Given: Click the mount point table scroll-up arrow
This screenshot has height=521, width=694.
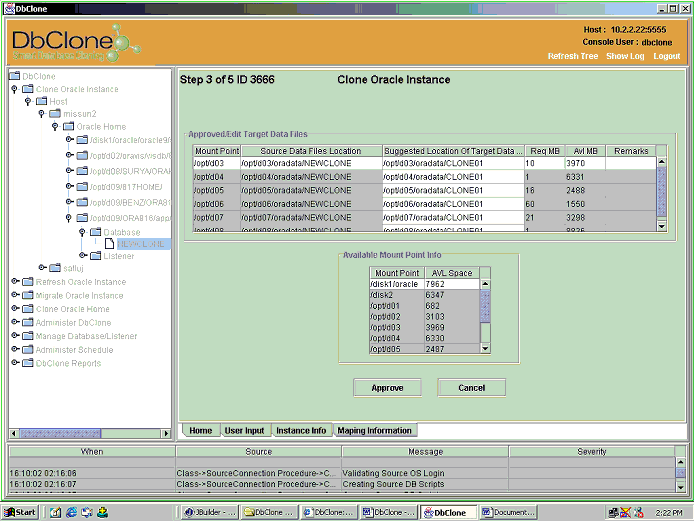Looking at the screenshot, I should (485, 284).
